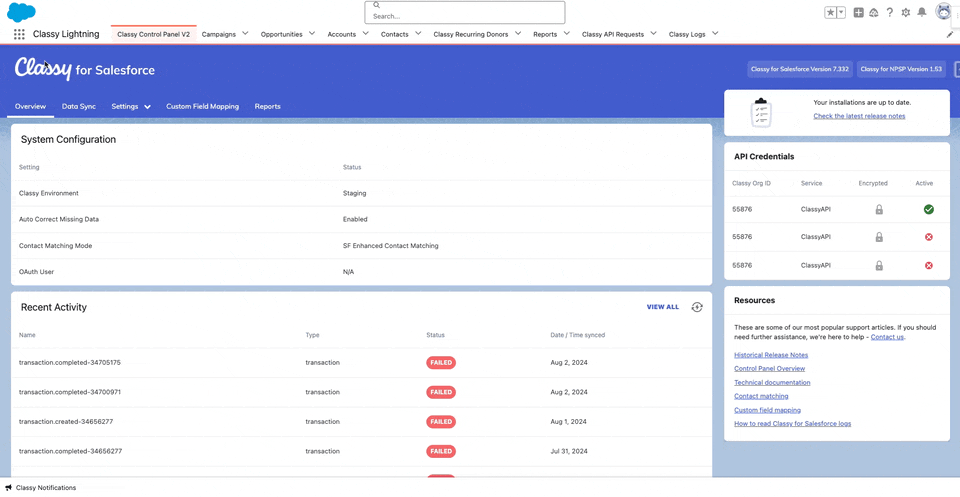This screenshot has height=497, width=960.
Task: Select transaction.completed-34705175 row name
Action: pyautogui.click(x=70, y=362)
